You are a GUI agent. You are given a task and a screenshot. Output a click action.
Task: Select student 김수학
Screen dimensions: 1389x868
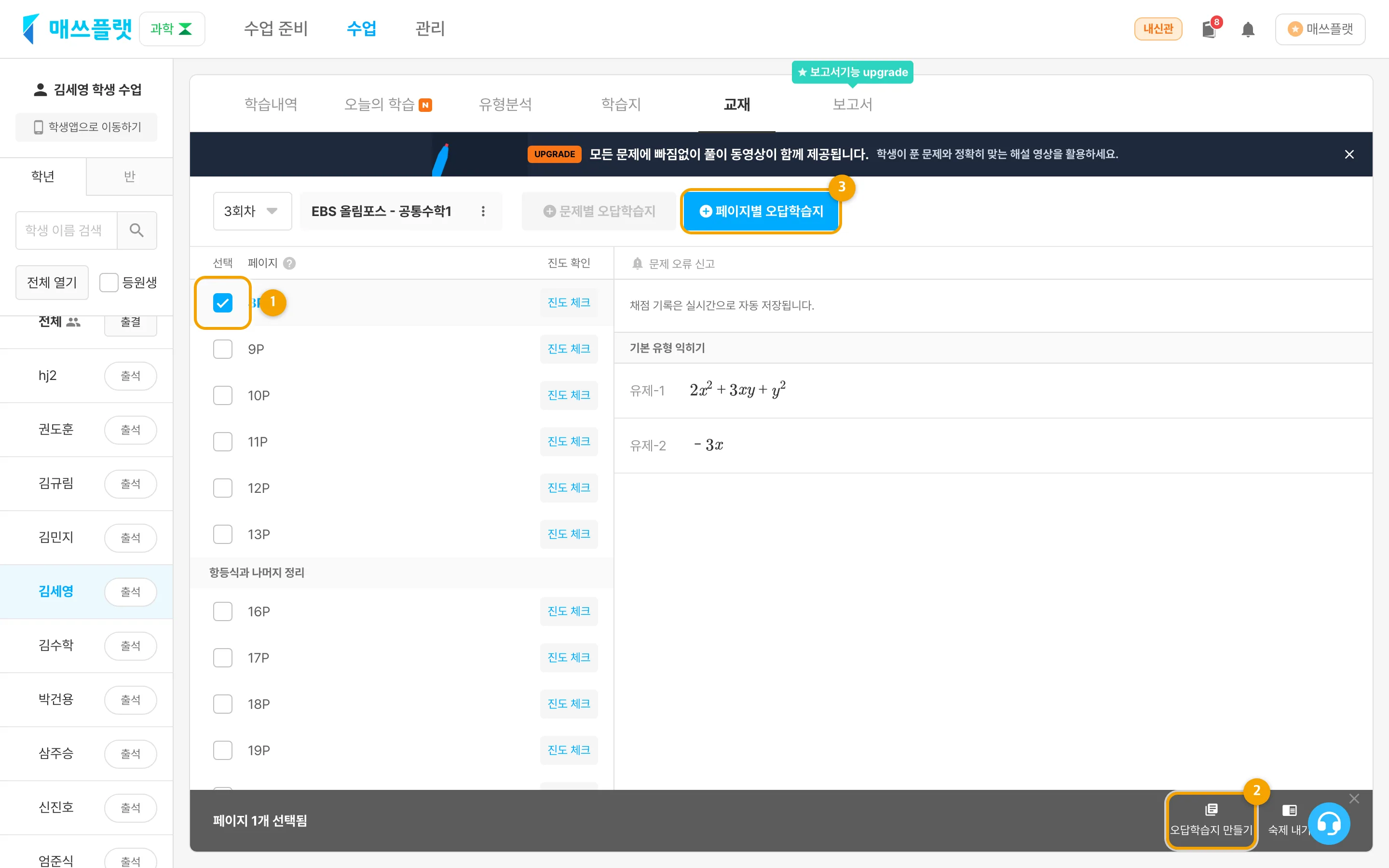pos(55,645)
